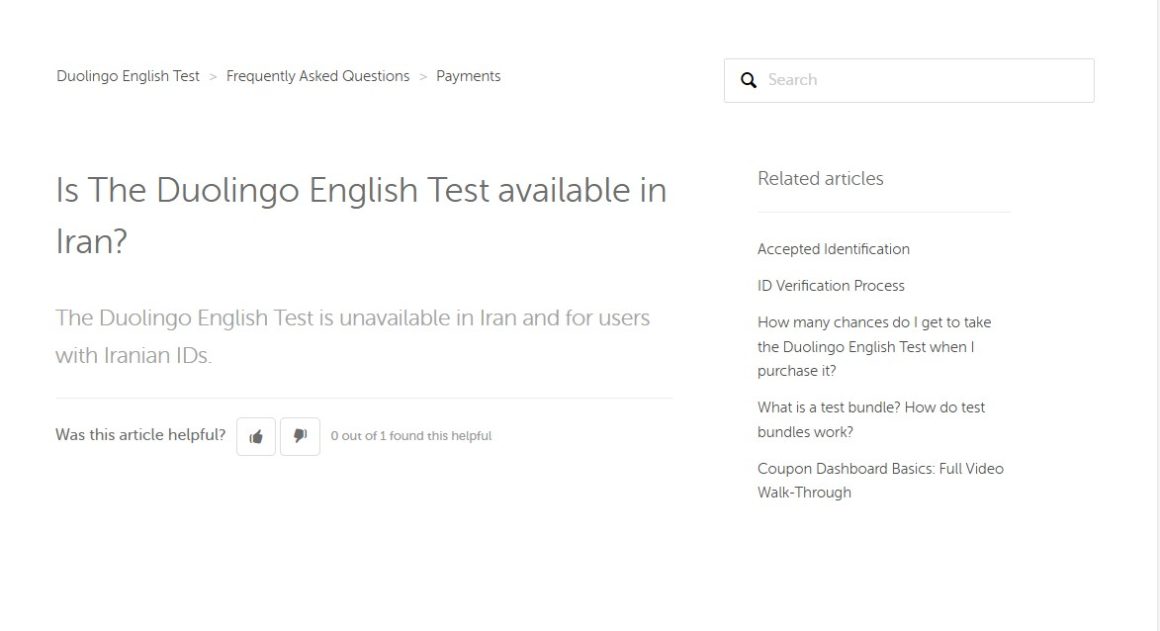Click '0 out of 1 found this helpful' text
Viewport: 1160px width, 631px height.
tap(411, 436)
